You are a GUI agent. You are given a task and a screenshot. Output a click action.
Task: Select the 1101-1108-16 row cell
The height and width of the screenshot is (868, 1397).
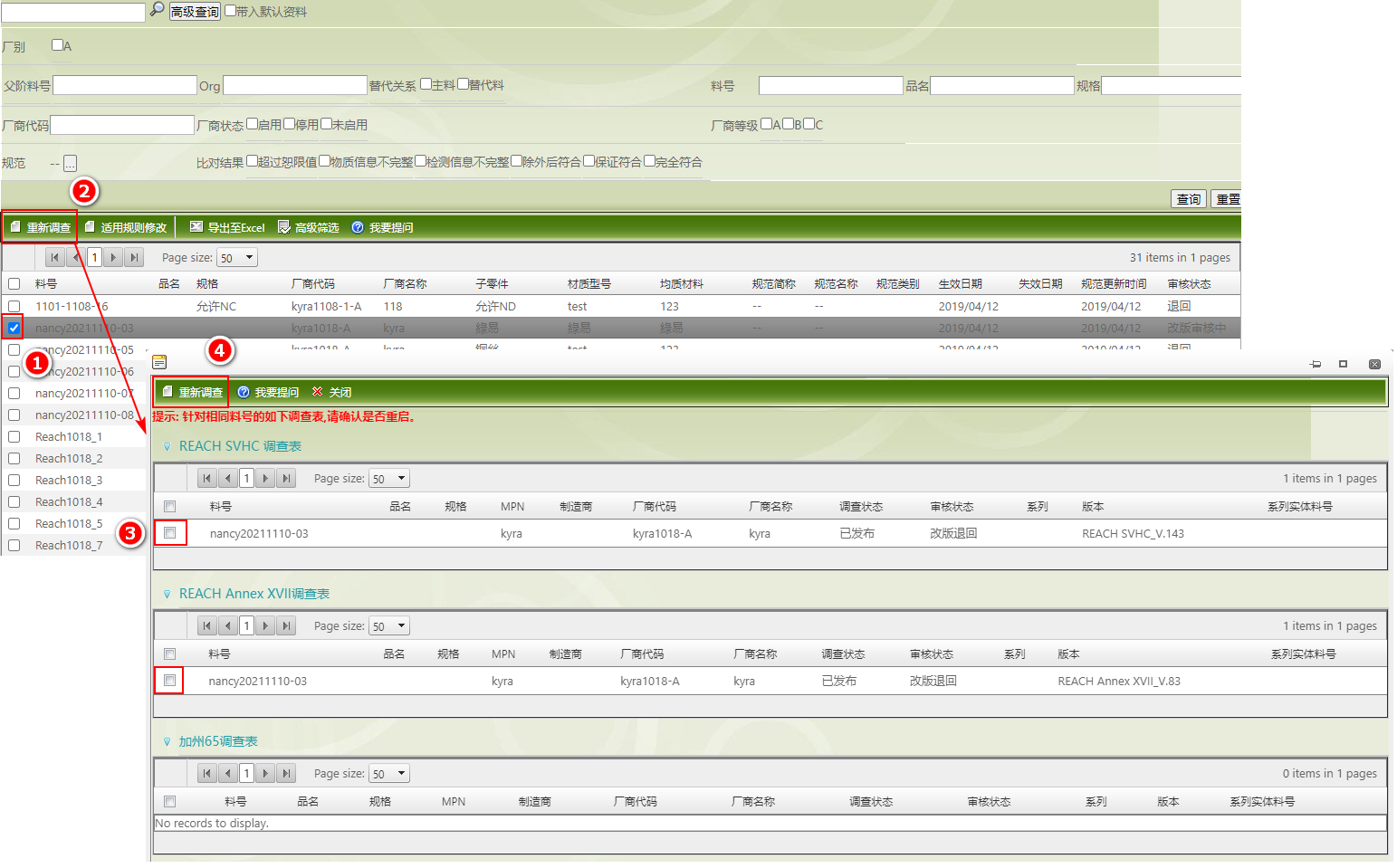(72, 307)
